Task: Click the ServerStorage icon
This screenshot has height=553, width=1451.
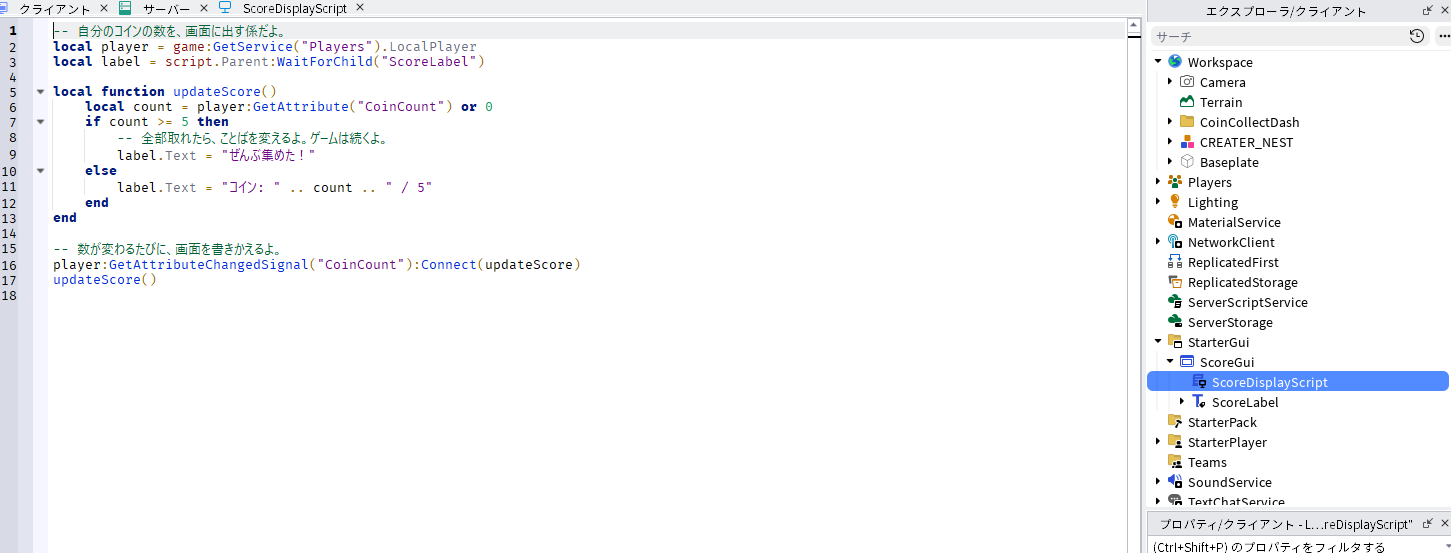Action: (1174, 322)
